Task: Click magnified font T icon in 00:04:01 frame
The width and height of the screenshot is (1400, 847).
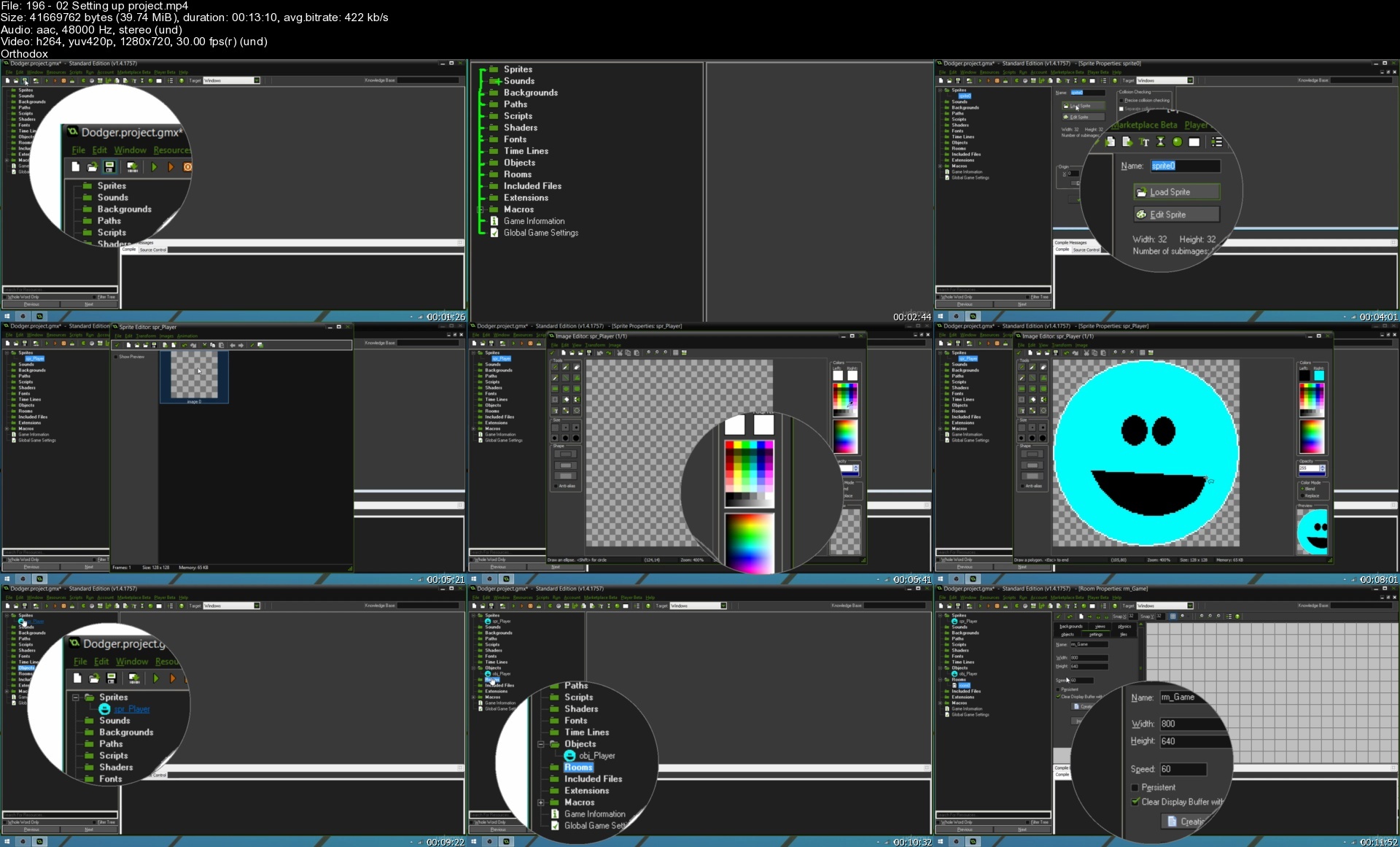Action: coord(1143,142)
